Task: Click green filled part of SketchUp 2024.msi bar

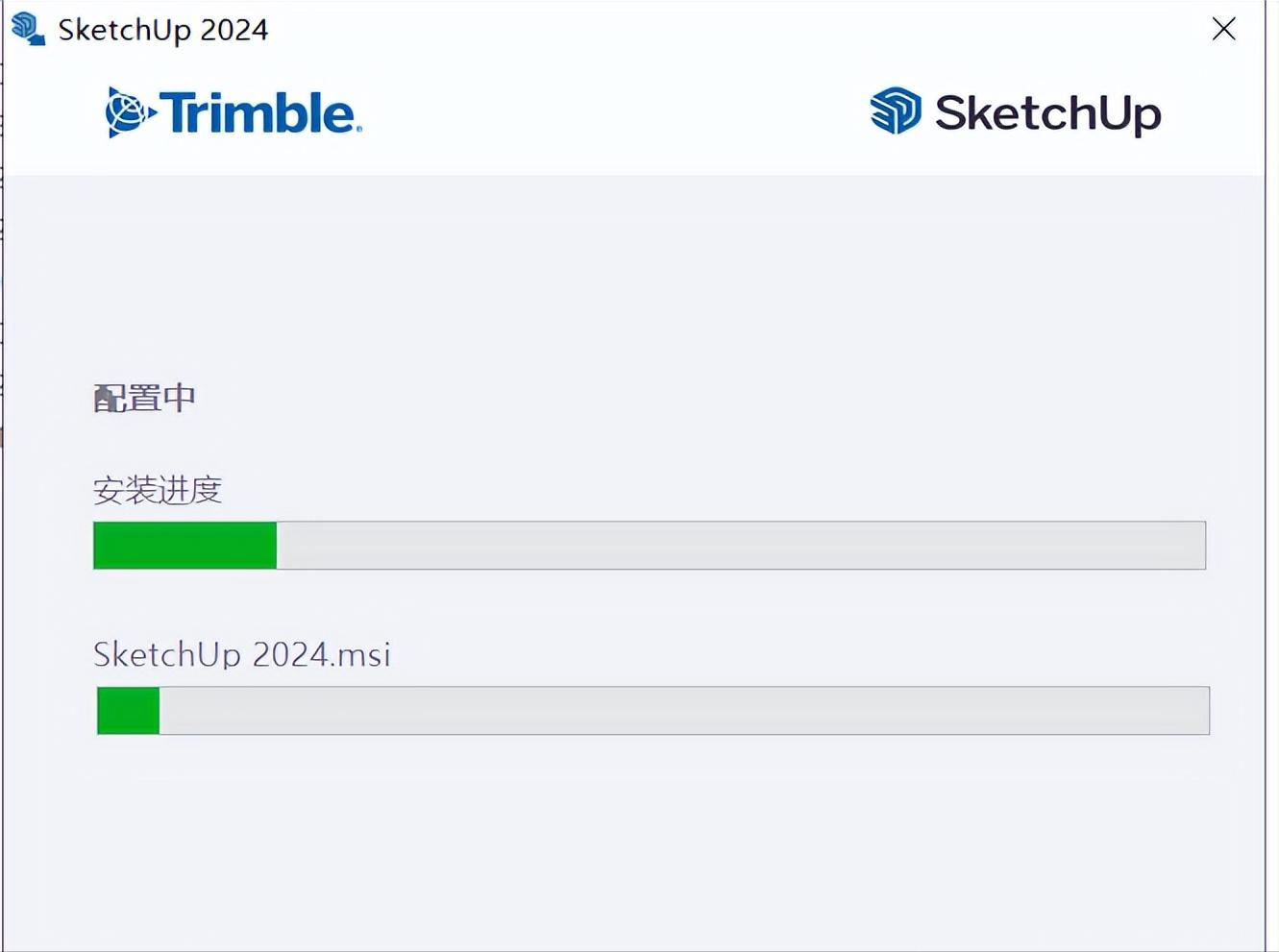Action: click(129, 711)
